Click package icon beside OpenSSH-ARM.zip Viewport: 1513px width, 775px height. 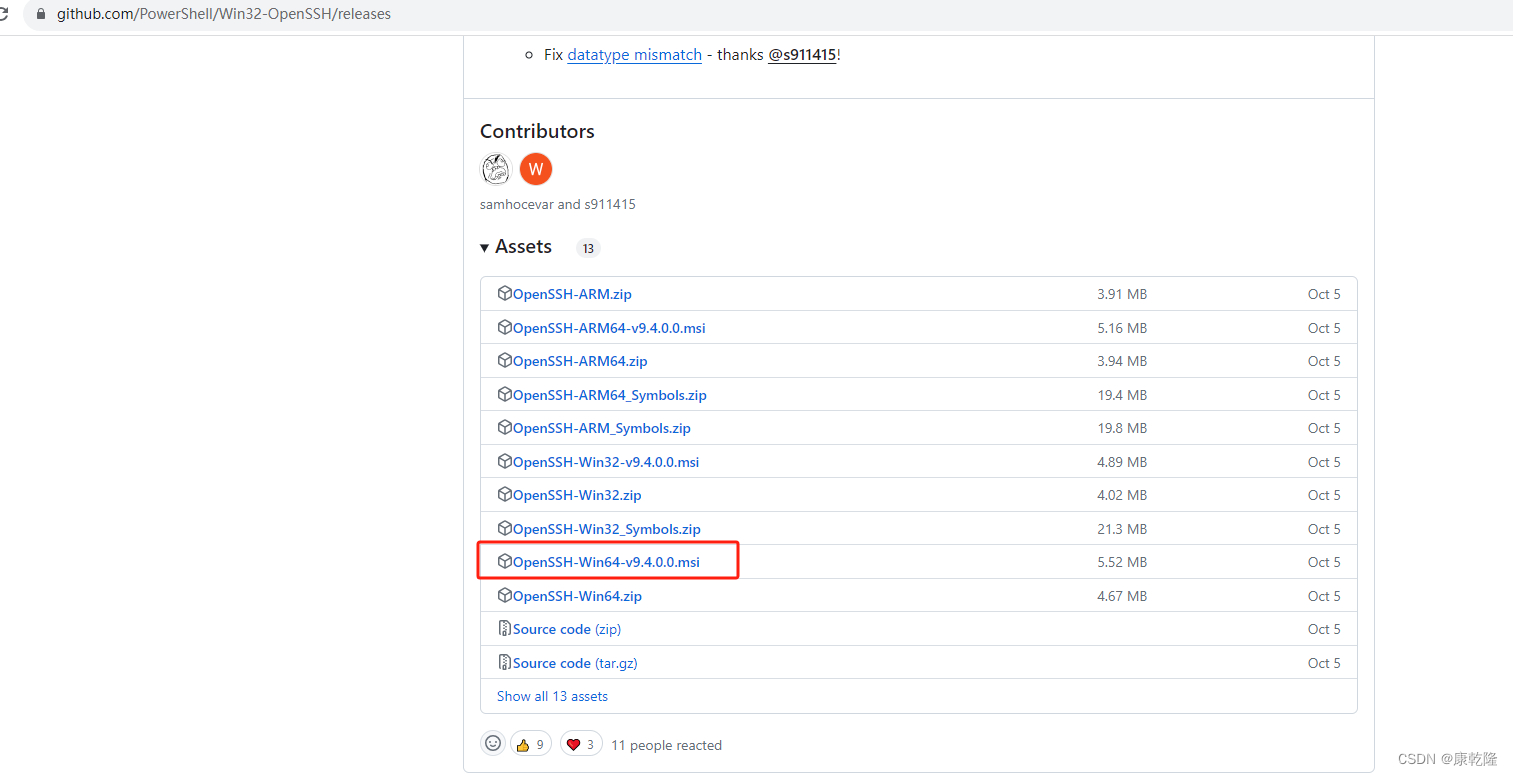[505, 294]
